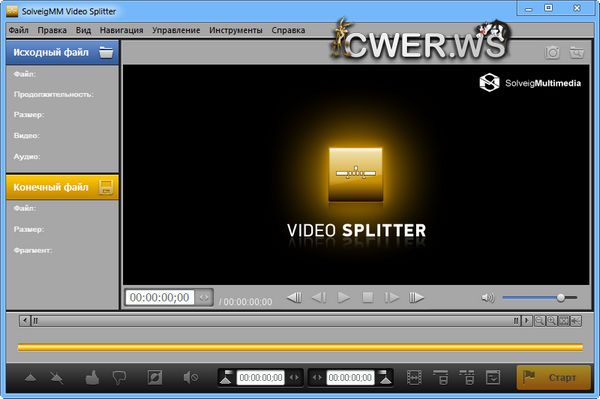Click the time stepper beside the current position field
Viewport: 600px width, 399px height.
tap(204, 297)
